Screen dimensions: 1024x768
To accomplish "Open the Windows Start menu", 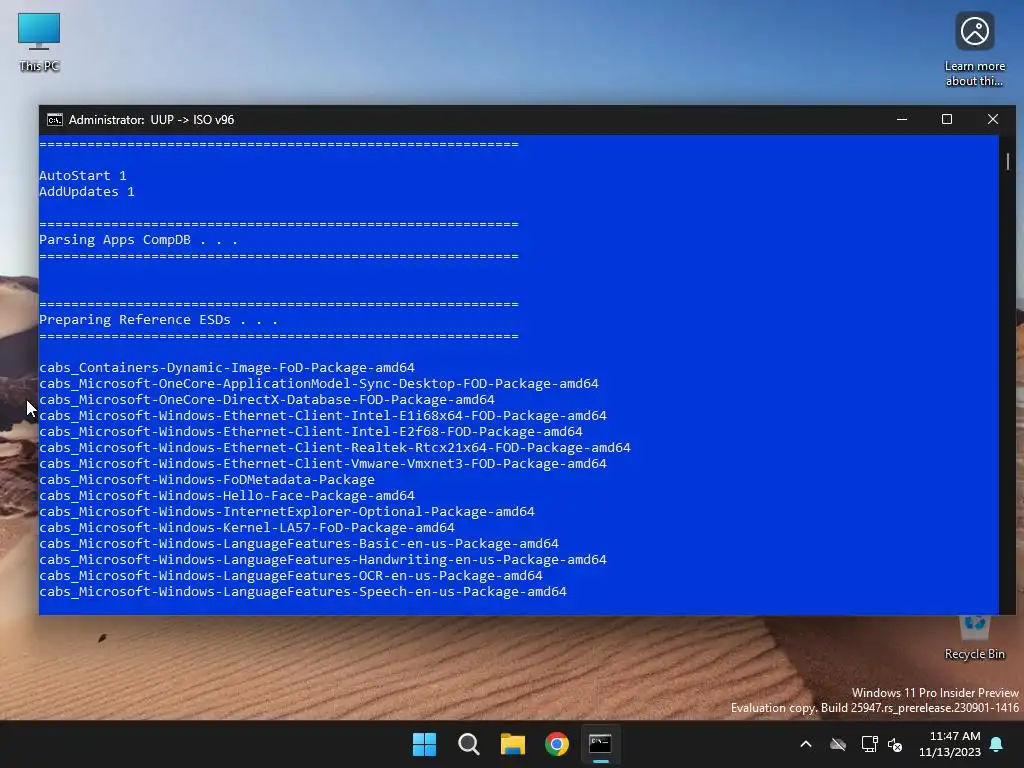I will point(424,744).
